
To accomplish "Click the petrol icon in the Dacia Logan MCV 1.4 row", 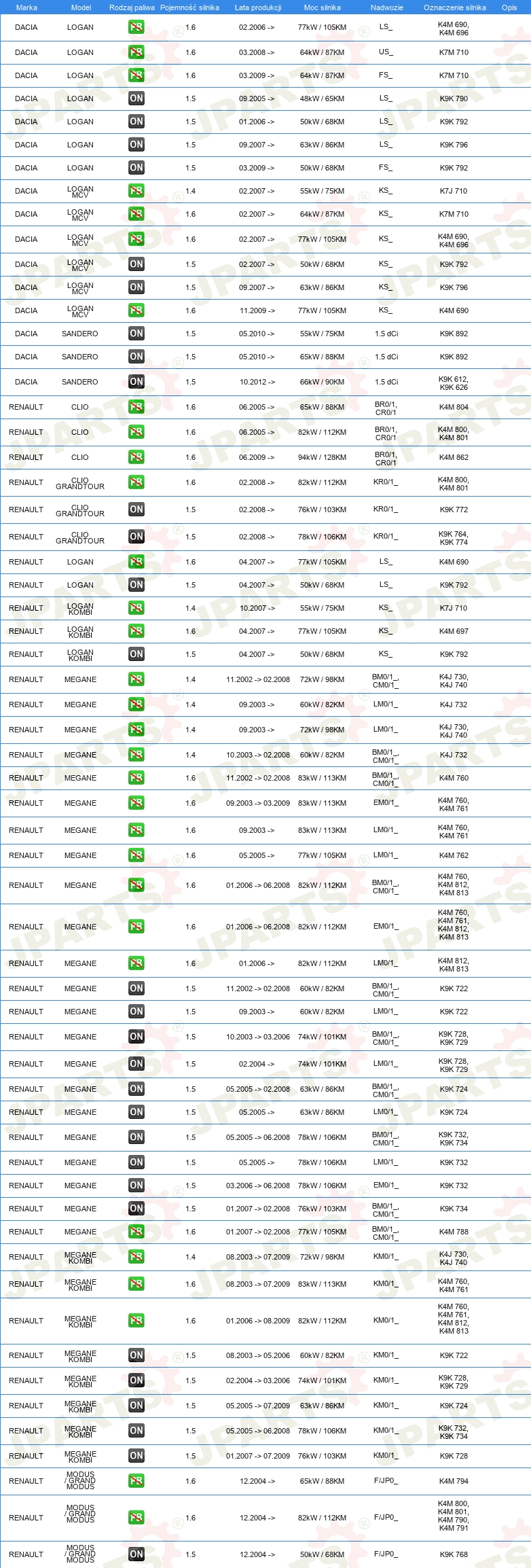I will pyautogui.click(x=136, y=191).
